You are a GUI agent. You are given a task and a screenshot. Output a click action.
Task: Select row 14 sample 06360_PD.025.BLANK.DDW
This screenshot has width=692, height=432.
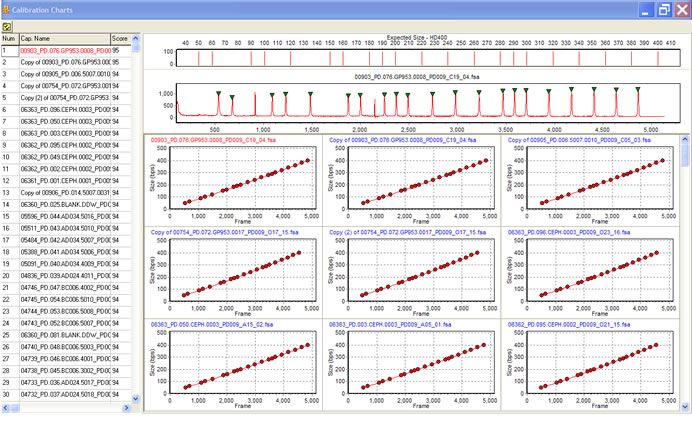(x=66, y=205)
